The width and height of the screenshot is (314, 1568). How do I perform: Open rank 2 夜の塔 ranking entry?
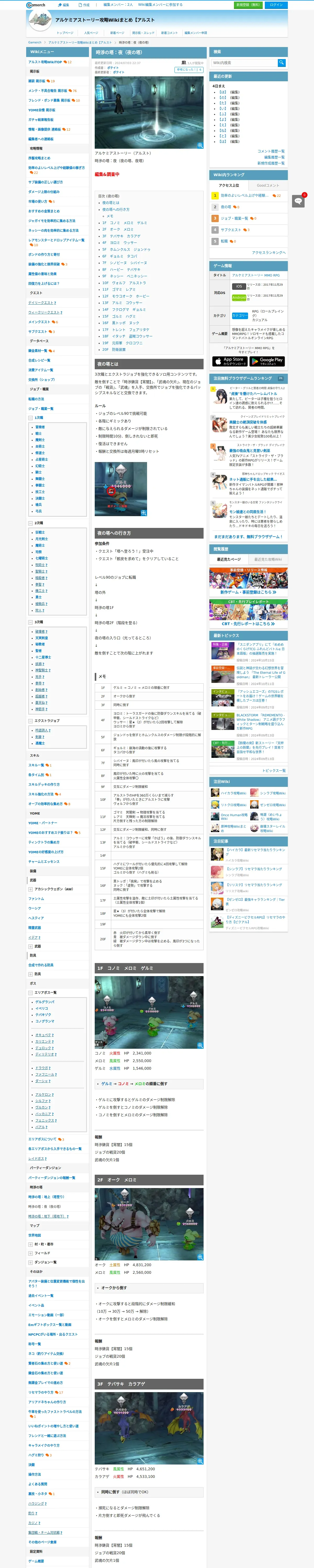coord(226,207)
